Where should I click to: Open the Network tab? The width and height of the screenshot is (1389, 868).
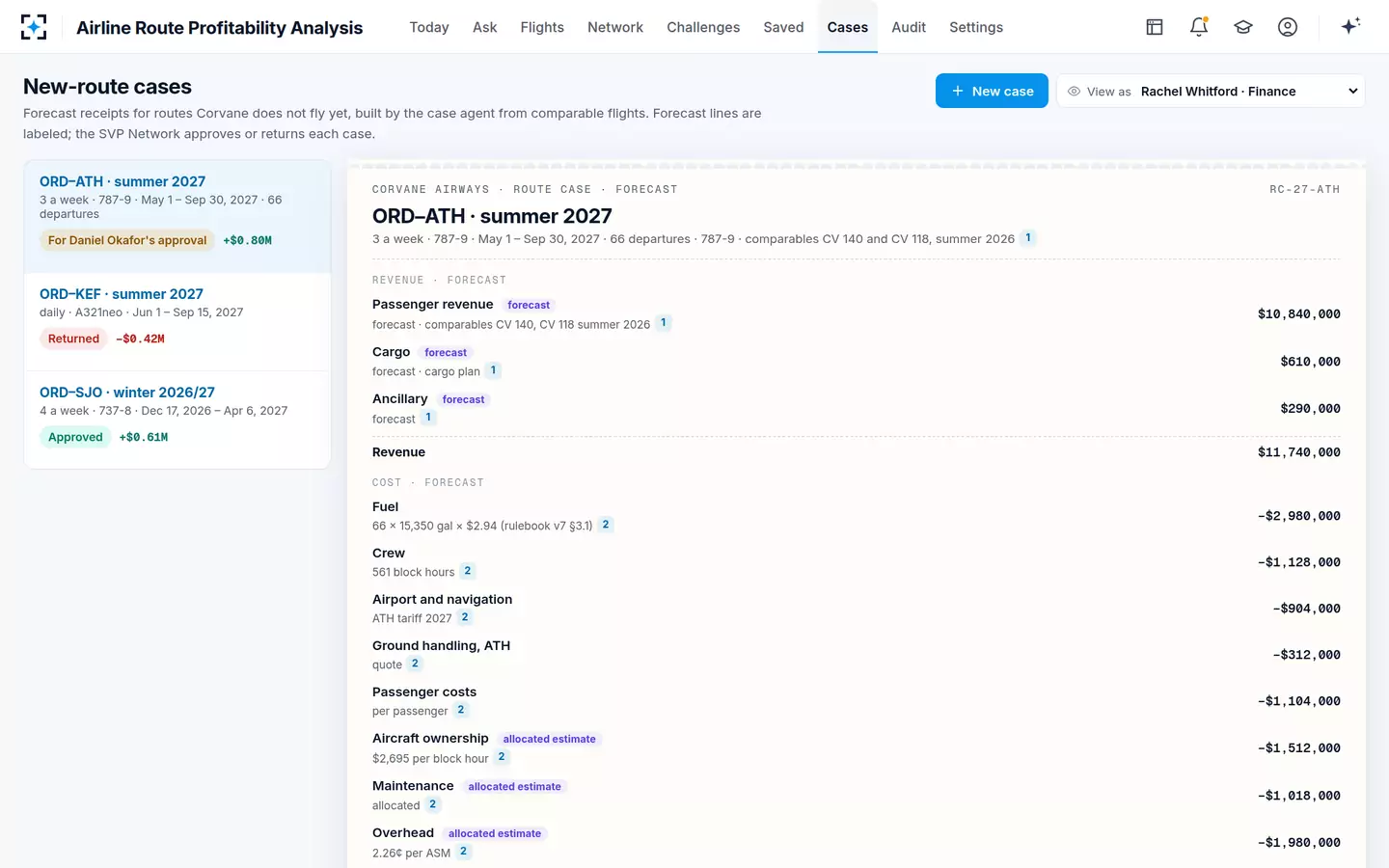(615, 27)
